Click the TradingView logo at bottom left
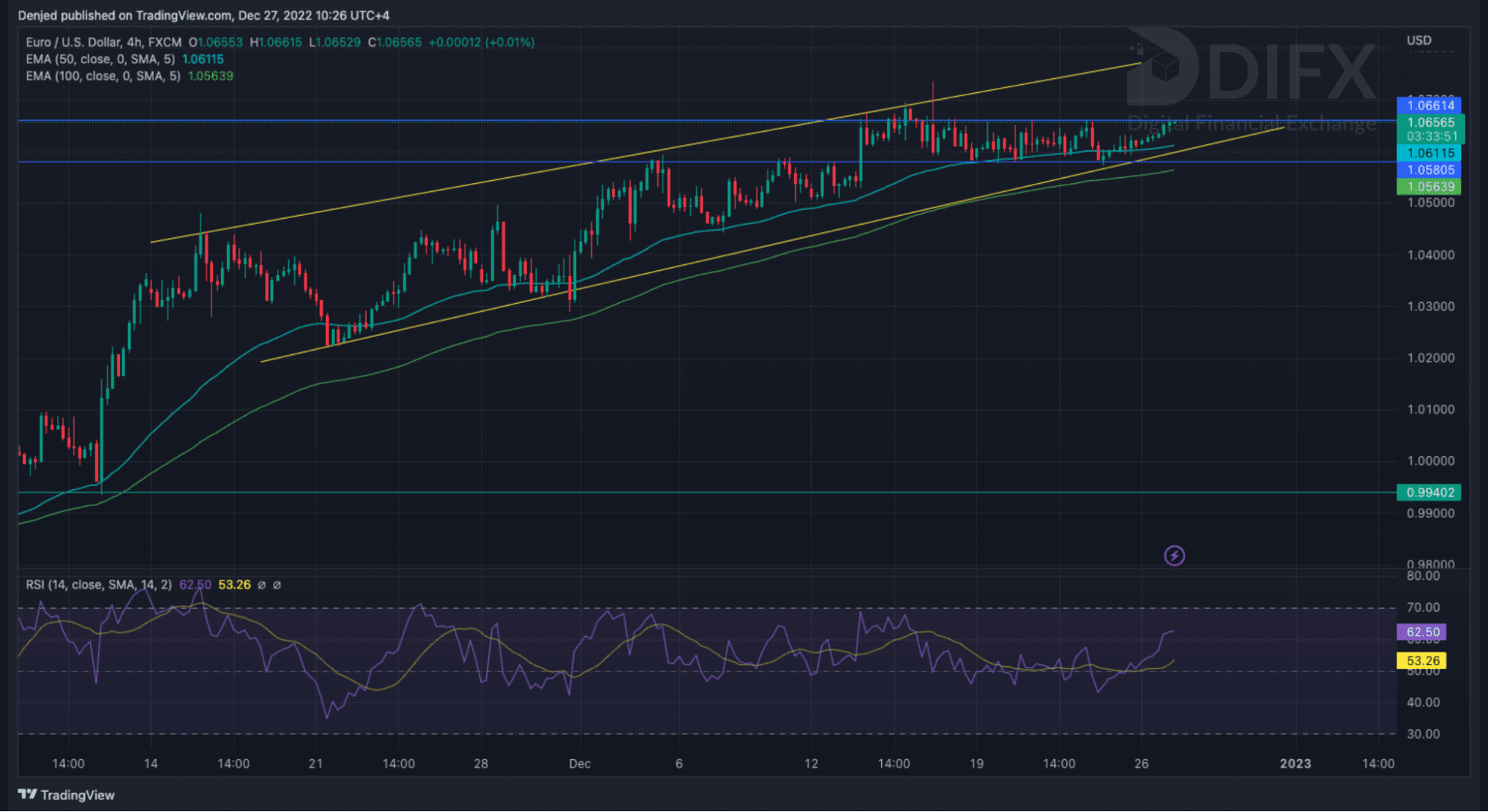This screenshot has height=812, width=1488. (66, 795)
